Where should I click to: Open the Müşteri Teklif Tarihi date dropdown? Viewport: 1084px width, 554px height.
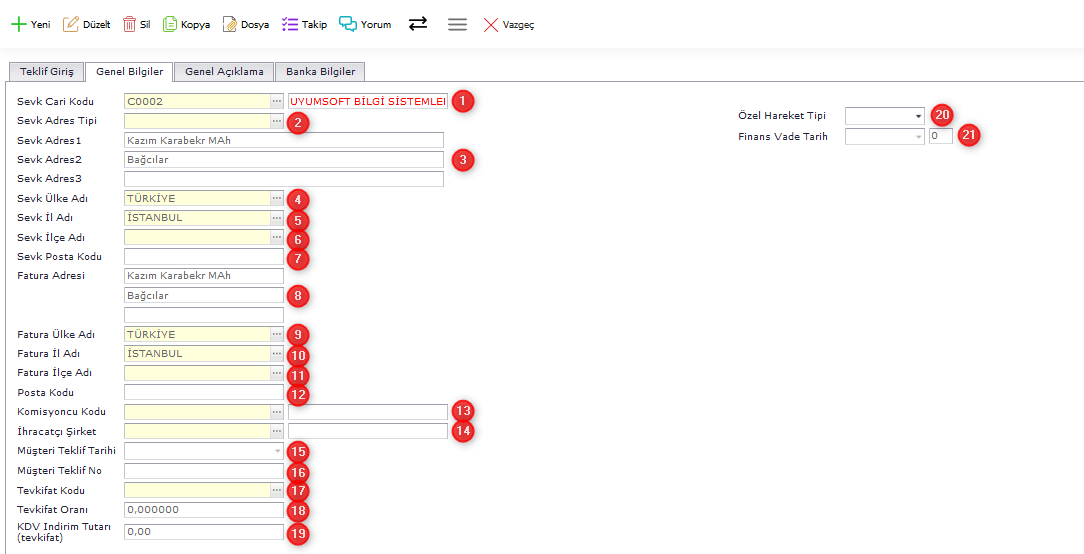coord(277,452)
